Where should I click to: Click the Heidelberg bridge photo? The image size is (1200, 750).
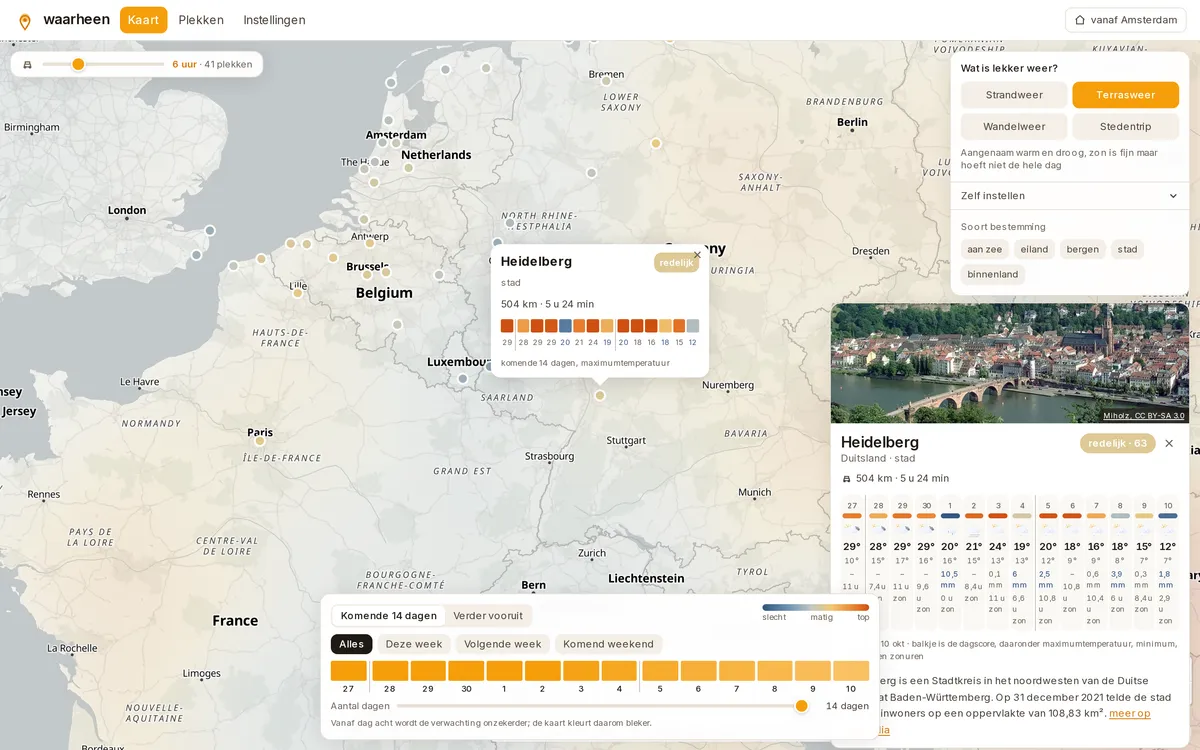click(1010, 363)
